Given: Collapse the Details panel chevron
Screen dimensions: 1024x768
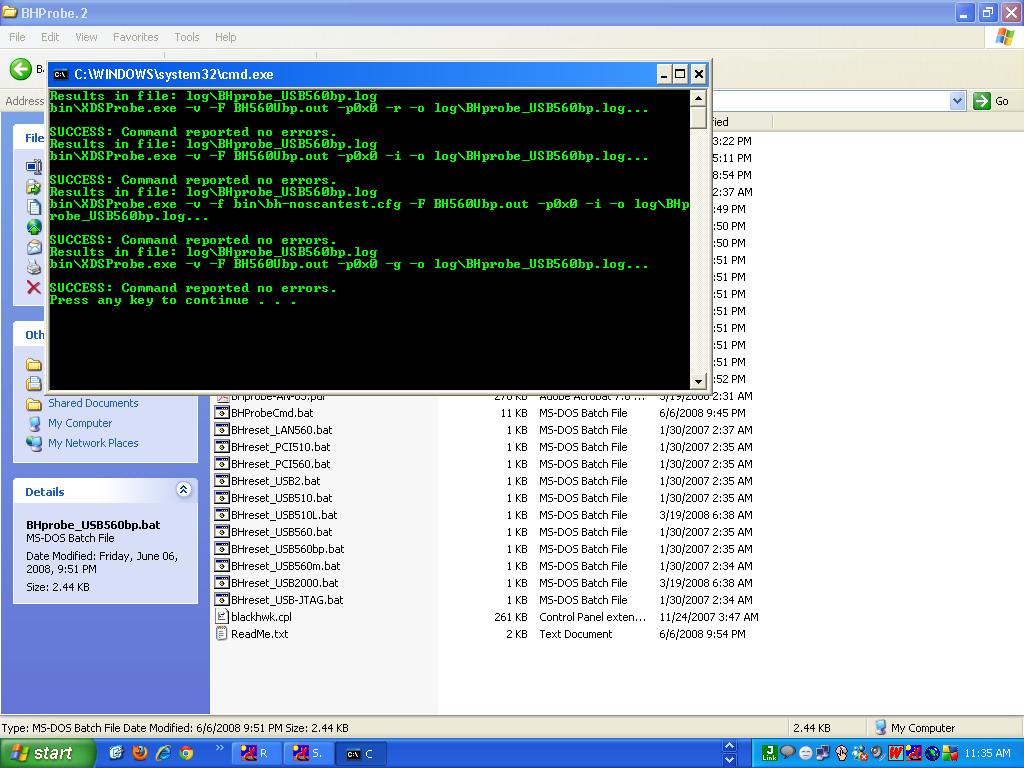Looking at the screenshot, I should pyautogui.click(x=184, y=490).
